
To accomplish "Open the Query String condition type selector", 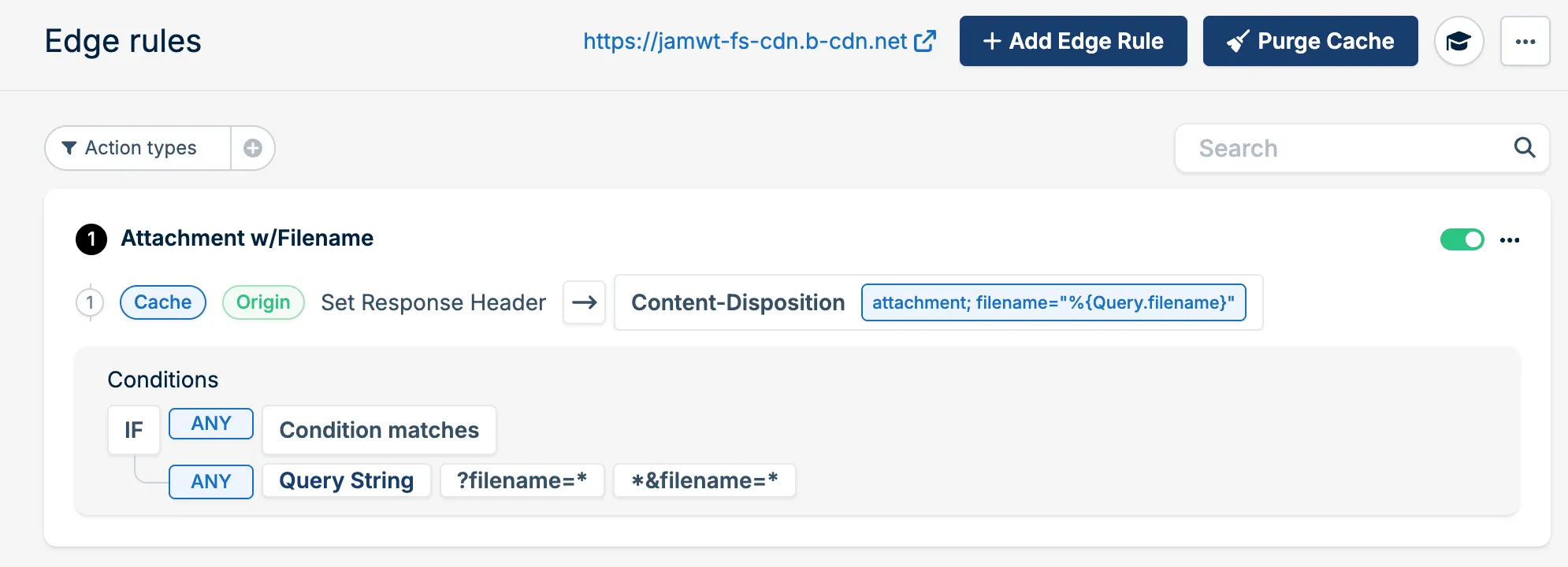I will pos(346,480).
